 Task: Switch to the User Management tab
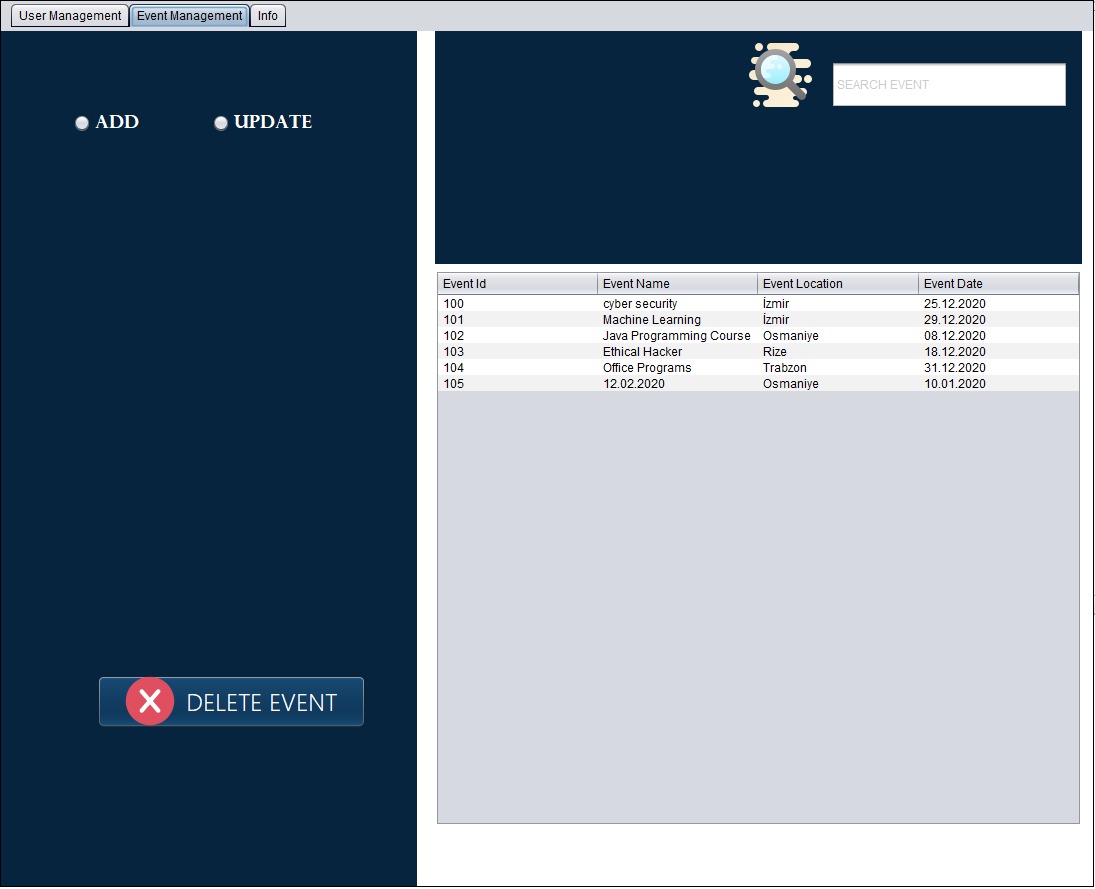point(70,15)
